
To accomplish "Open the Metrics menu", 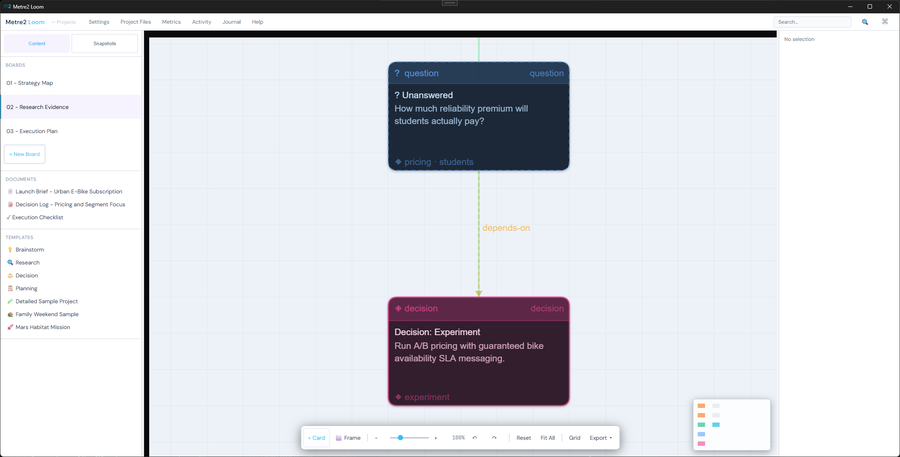I will coord(171,22).
